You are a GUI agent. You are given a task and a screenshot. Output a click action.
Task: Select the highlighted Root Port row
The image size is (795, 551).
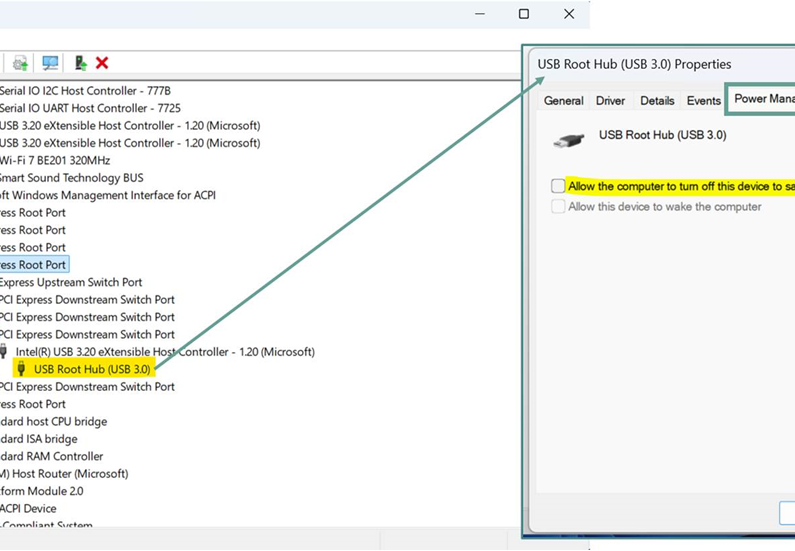(x=34, y=265)
